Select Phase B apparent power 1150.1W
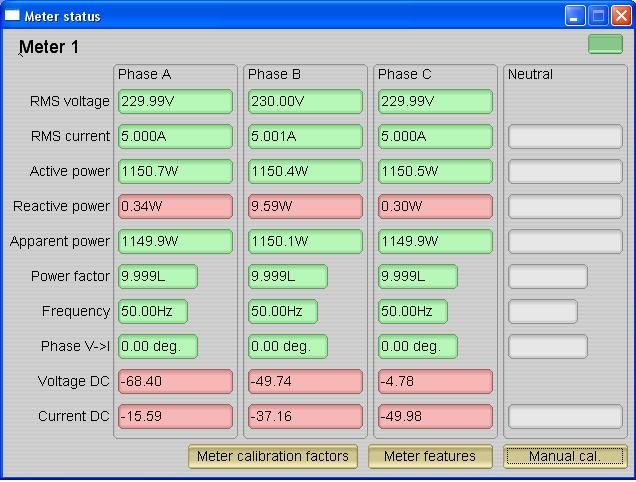Image resolution: width=636 pixels, height=482 pixels. 305,241
